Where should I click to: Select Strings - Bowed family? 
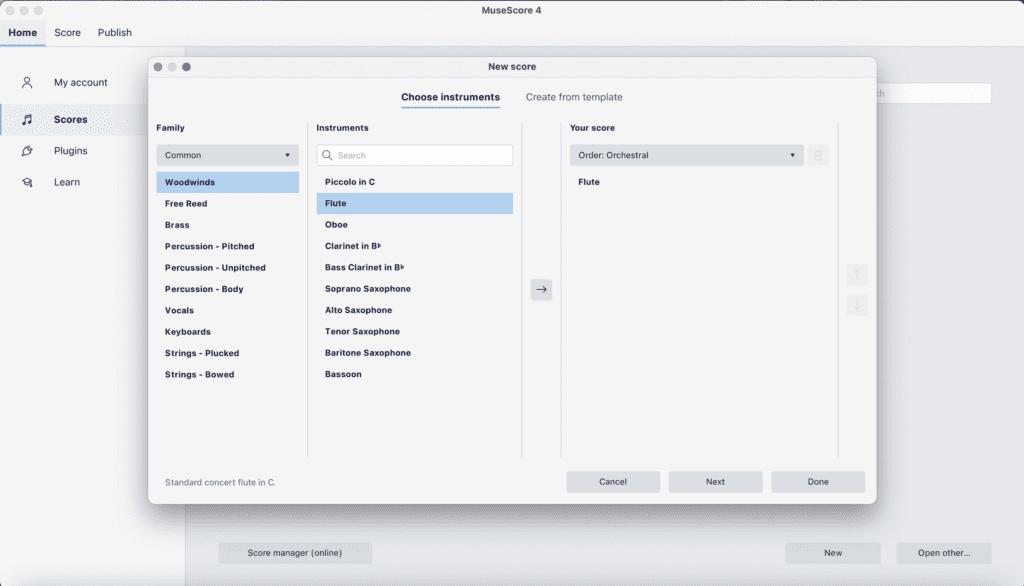pyautogui.click(x=227, y=374)
